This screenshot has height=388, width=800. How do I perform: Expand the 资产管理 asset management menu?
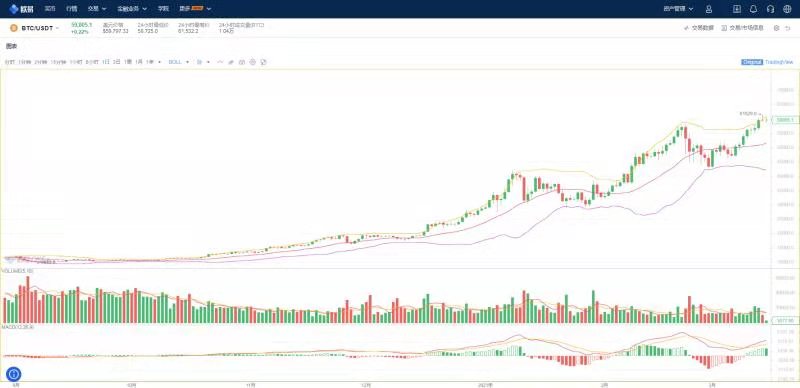point(678,9)
